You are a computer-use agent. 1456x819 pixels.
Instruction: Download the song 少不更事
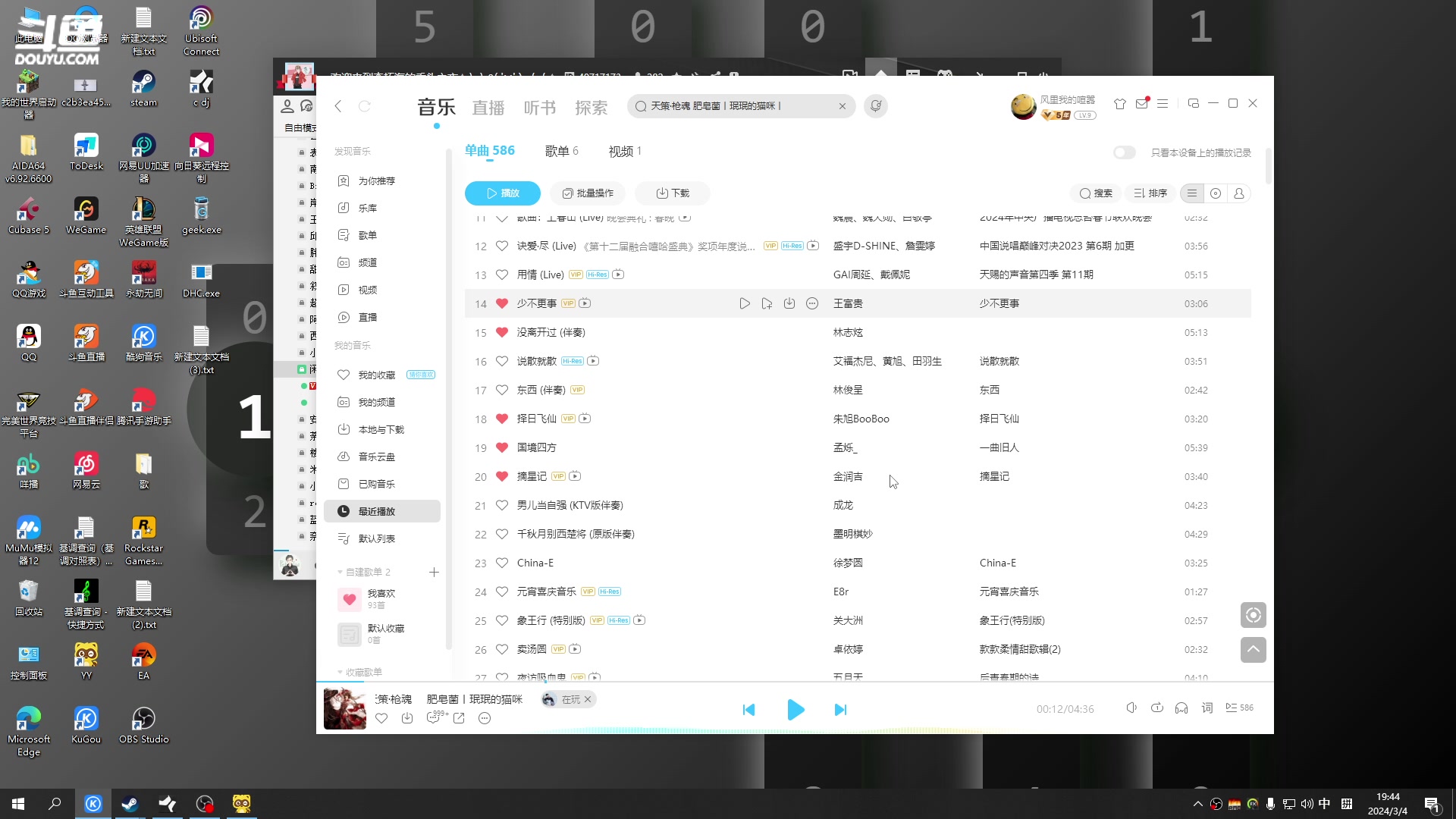(x=789, y=303)
